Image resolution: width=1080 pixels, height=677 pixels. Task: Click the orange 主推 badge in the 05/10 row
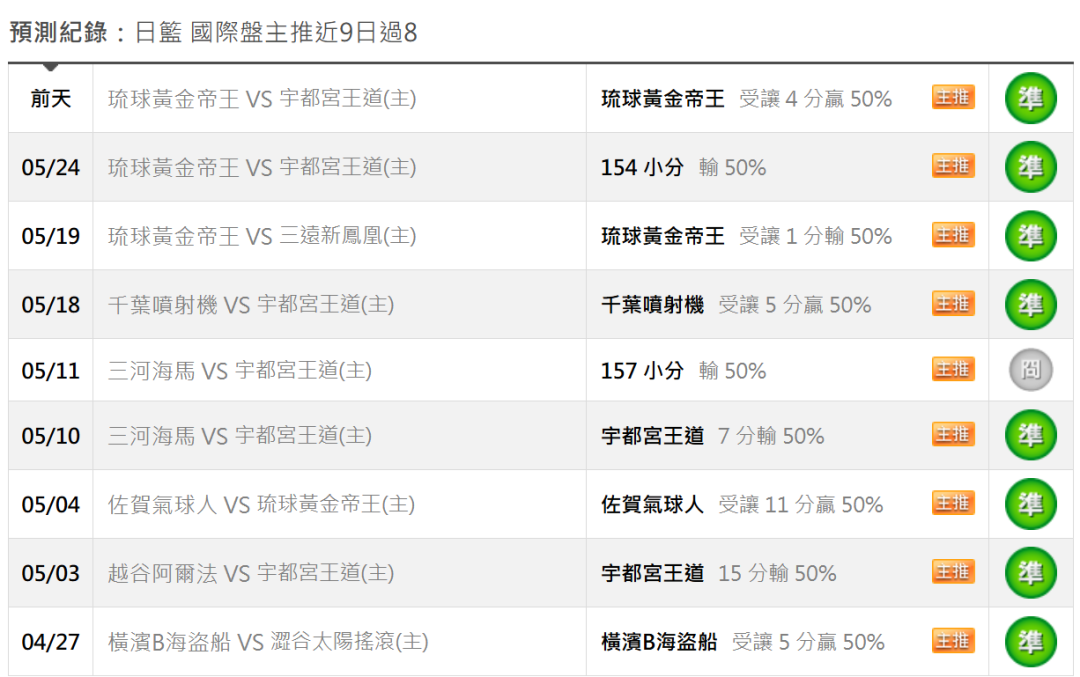(953, 435)
